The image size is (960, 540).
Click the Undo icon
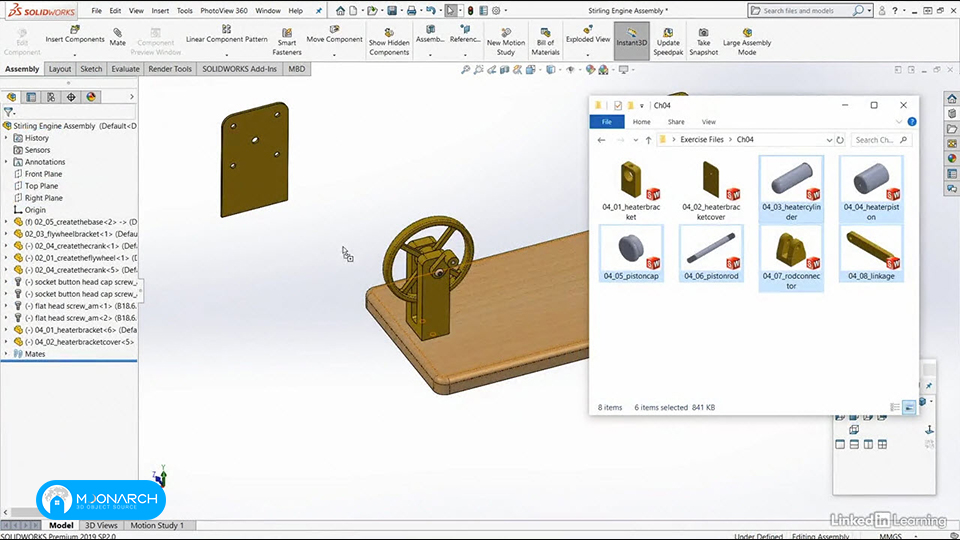[x=430, y=10]
